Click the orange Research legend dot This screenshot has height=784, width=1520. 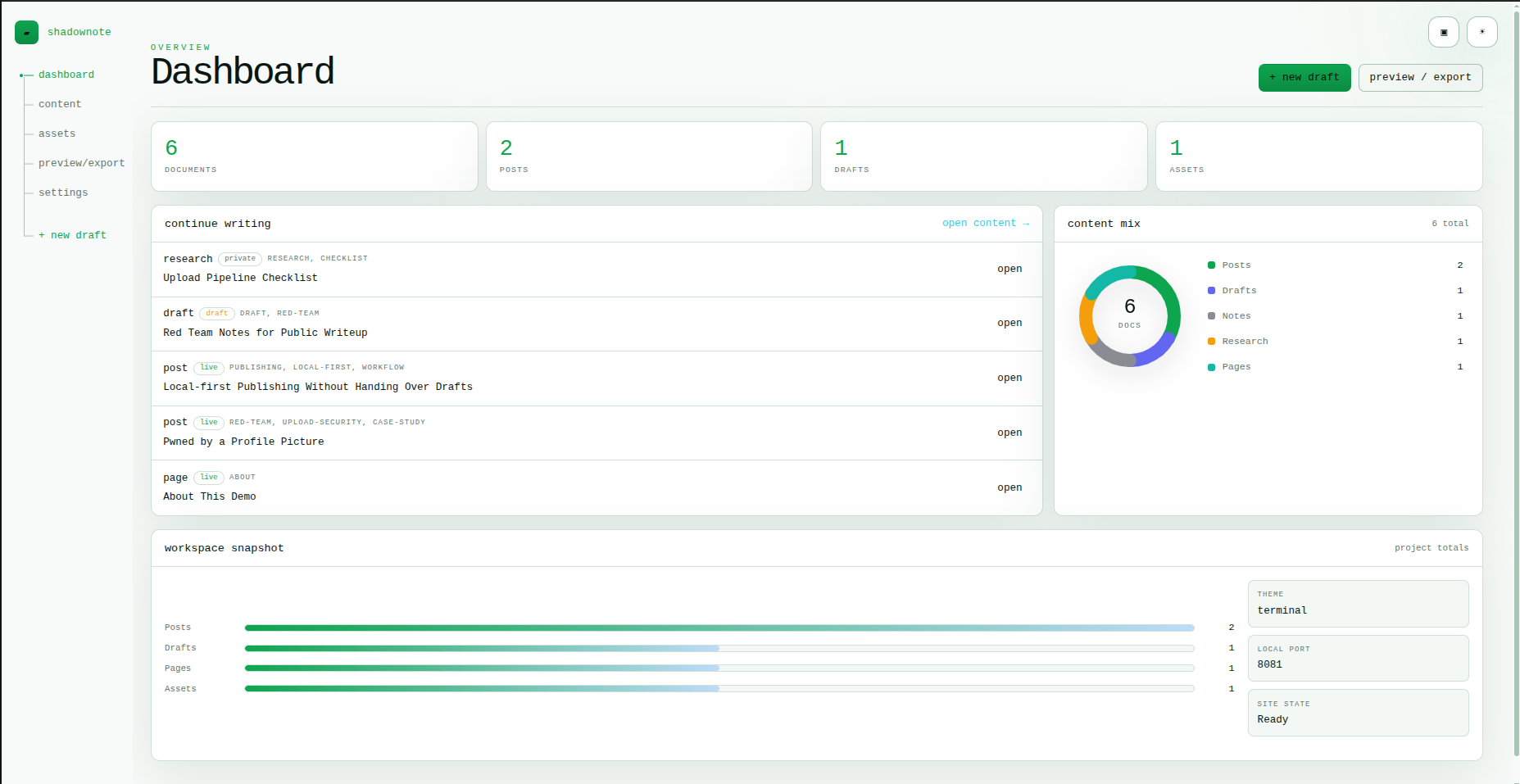click(1211, 341)
